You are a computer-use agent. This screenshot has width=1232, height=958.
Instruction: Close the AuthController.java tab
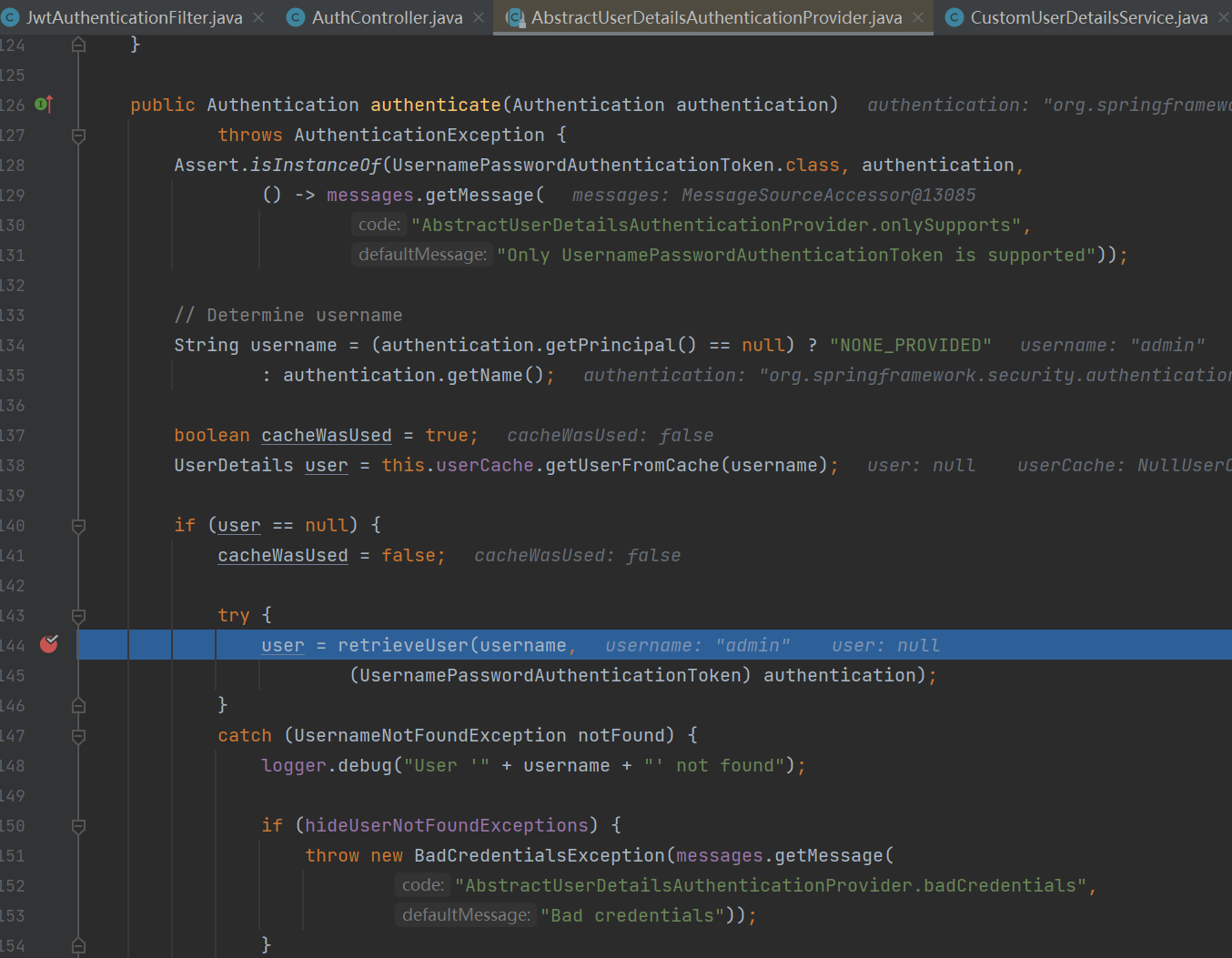pos(479,17)
